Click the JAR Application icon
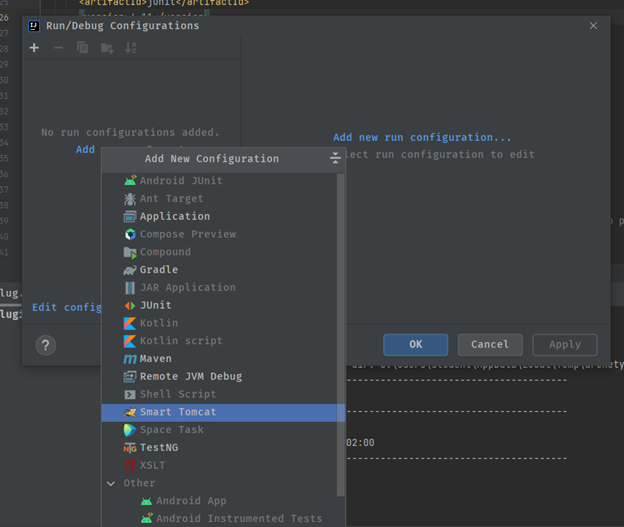The image size is (624, 527). coord(130,288)
